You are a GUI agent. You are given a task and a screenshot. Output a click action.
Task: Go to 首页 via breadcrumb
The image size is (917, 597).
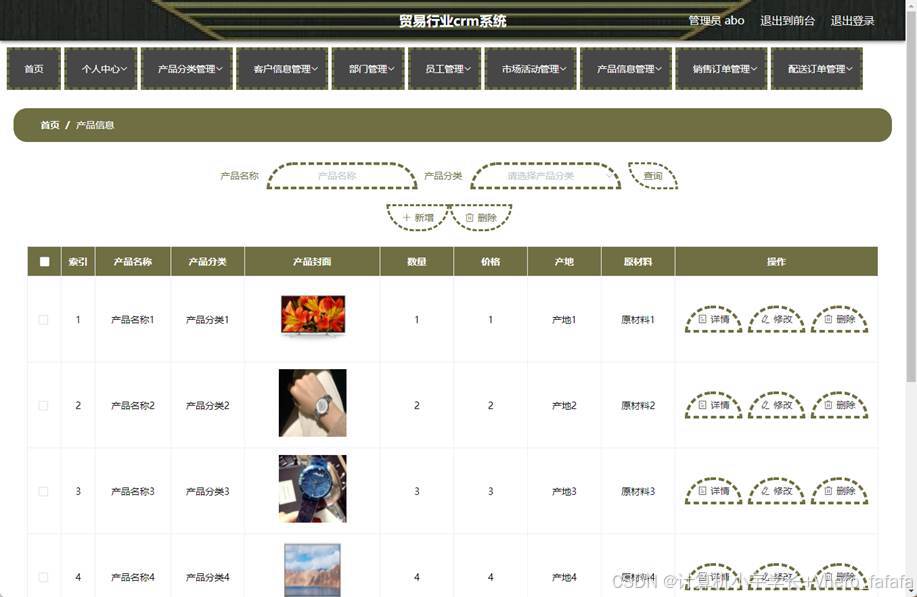(50, 125)
